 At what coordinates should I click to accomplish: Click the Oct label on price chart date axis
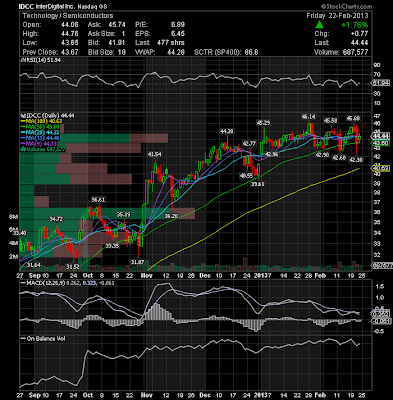(88, 276)
